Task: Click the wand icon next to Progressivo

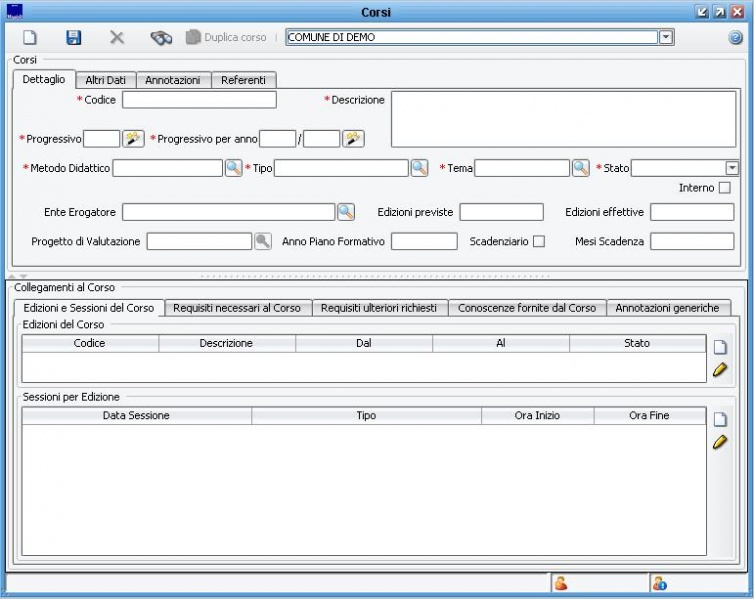Action: click(134, 139)
